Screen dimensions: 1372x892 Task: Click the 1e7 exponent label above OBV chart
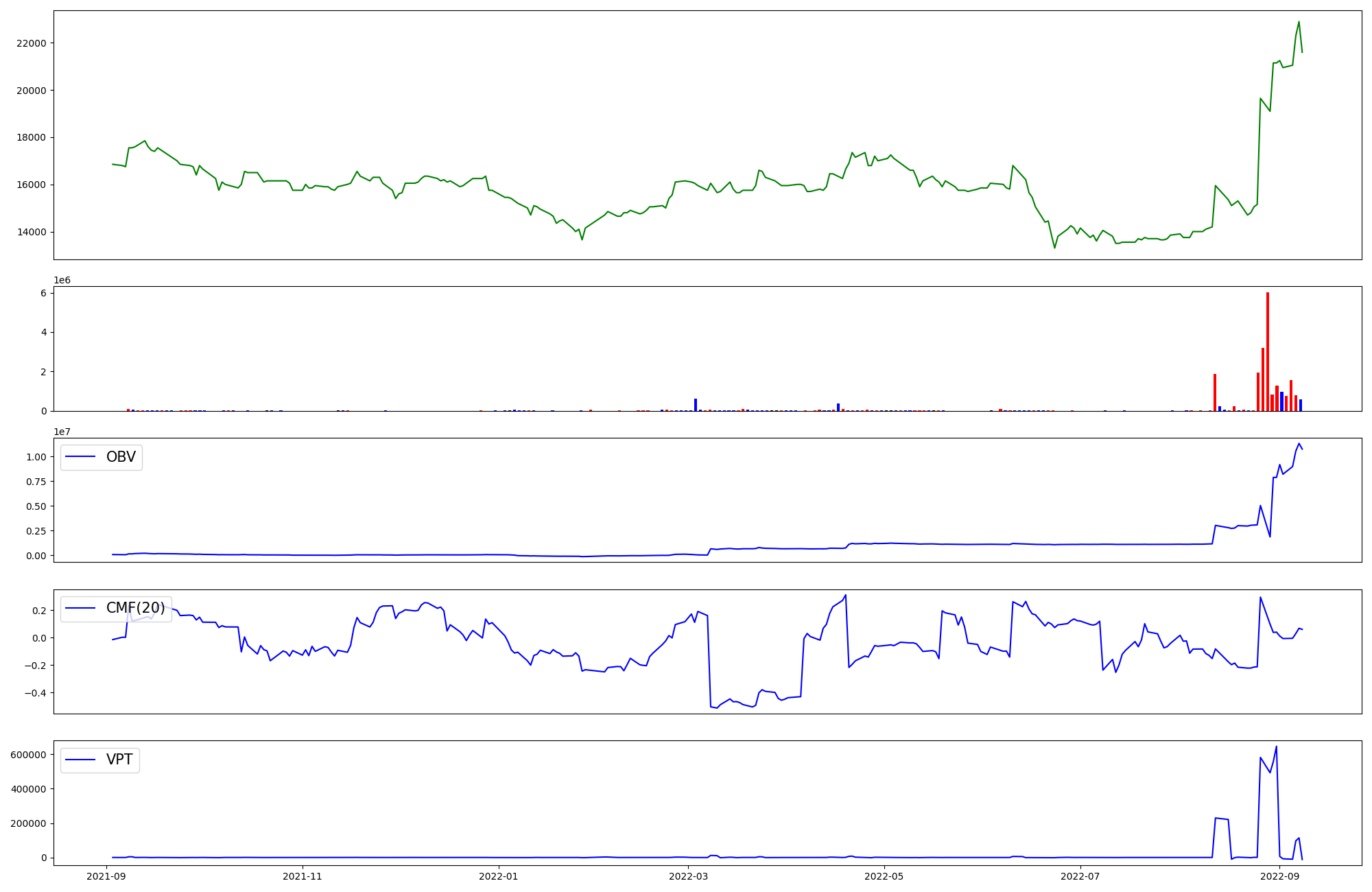point(62,432)
